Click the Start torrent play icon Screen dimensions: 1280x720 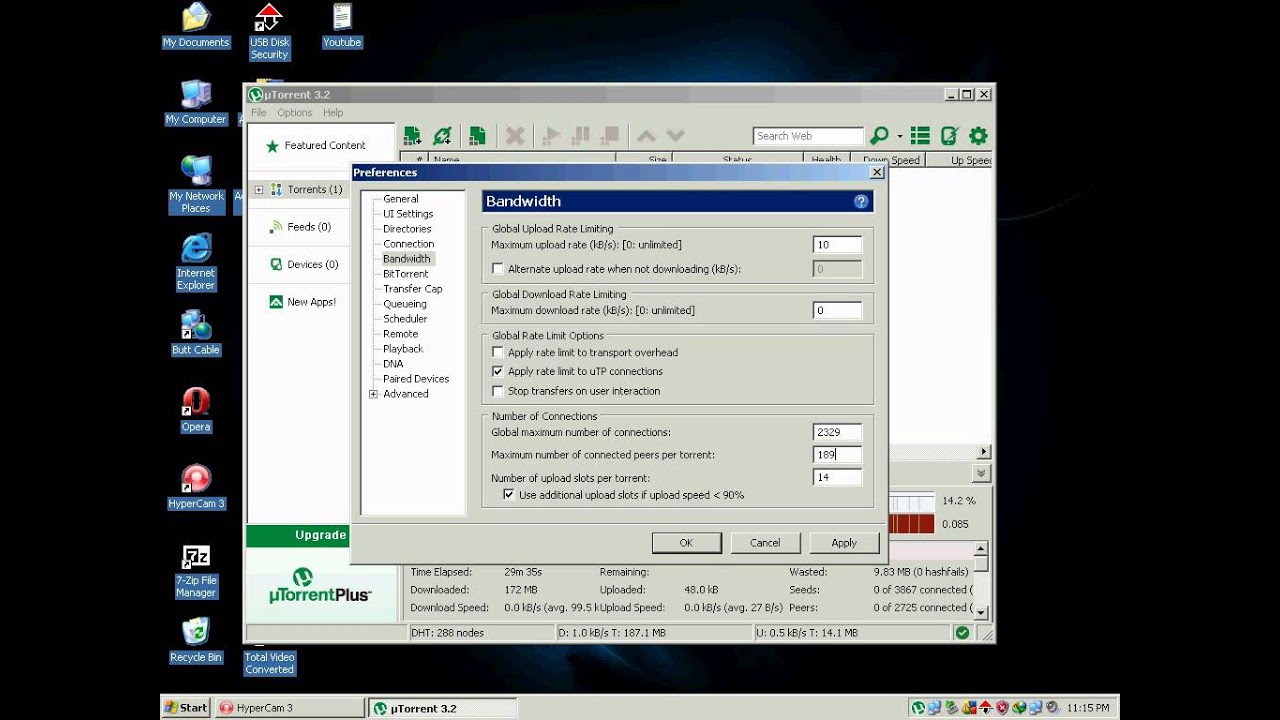click(551, 136)
